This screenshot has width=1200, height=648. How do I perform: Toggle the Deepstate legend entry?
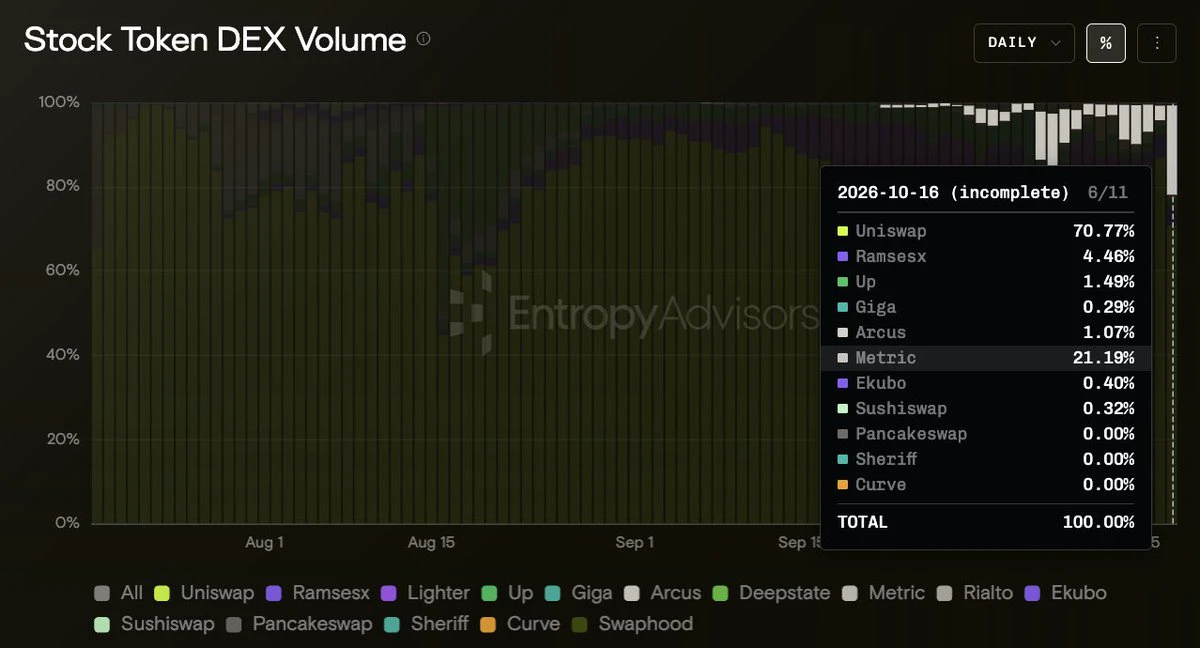click(x=771, y=593)
